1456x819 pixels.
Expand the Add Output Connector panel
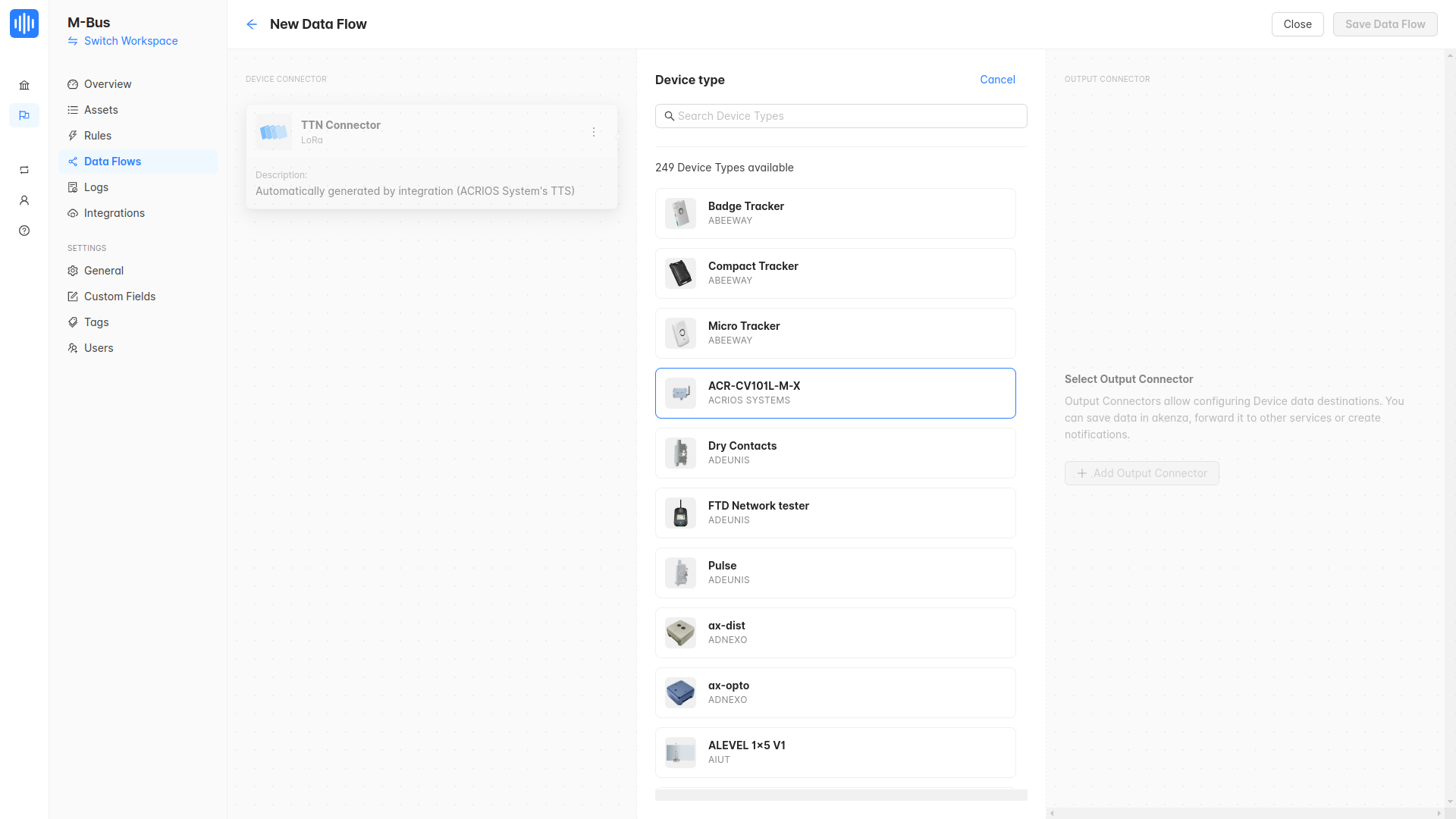1142,472
